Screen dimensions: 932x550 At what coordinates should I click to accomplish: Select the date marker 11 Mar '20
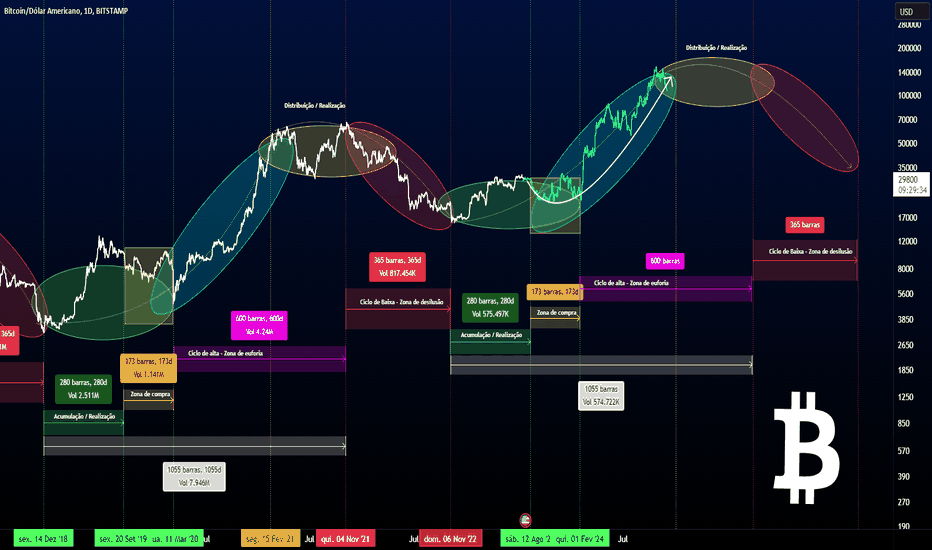point(177,539)
